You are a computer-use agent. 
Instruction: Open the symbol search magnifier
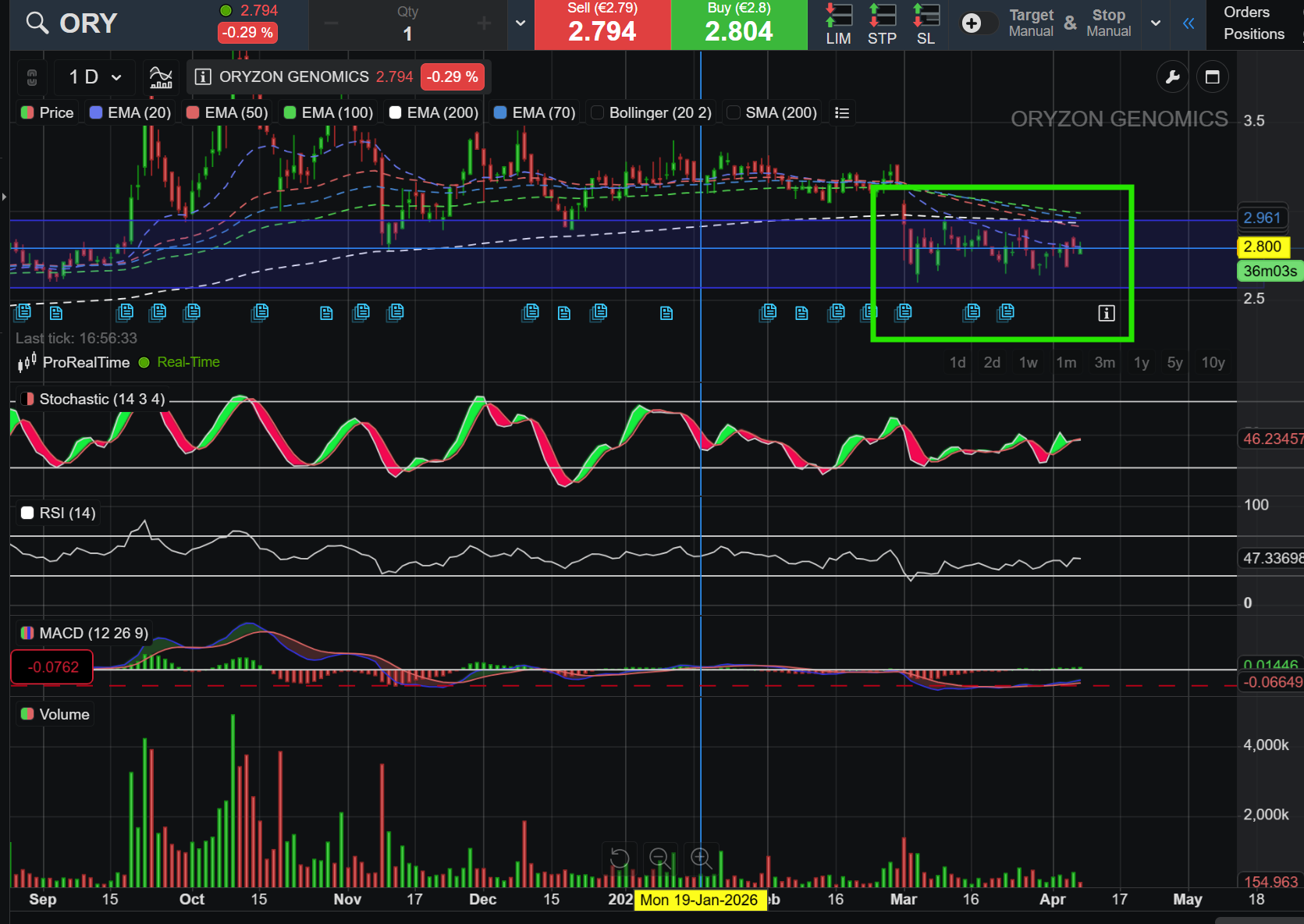36,23
